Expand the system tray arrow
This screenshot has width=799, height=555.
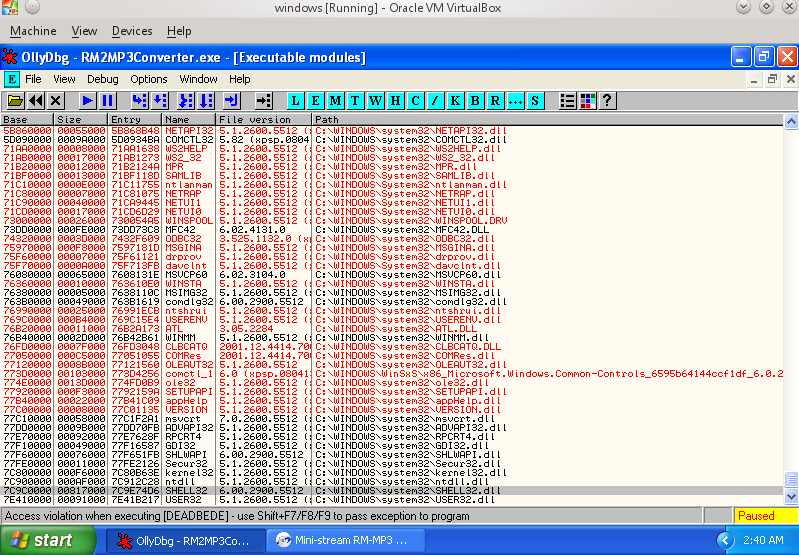click(x=725, y=540)
